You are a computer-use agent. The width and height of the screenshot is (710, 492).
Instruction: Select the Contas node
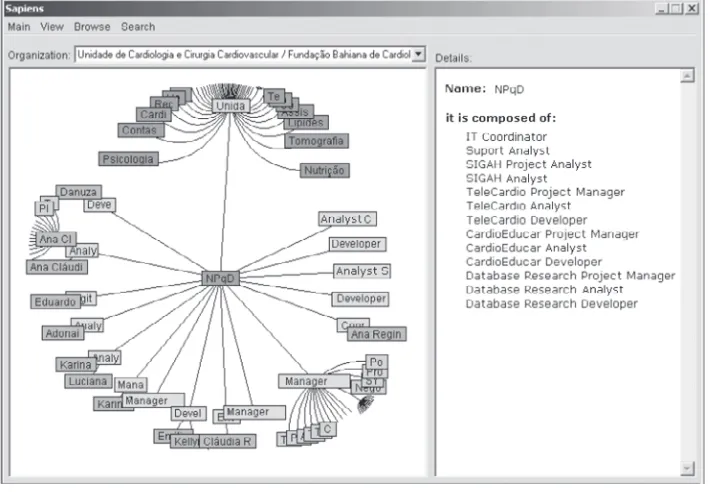[x=140, y=130]
